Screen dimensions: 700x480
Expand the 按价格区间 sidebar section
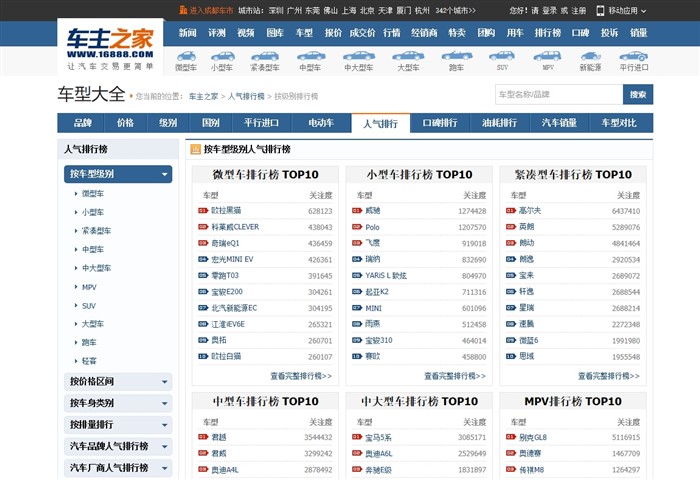[x=118, y=382]
